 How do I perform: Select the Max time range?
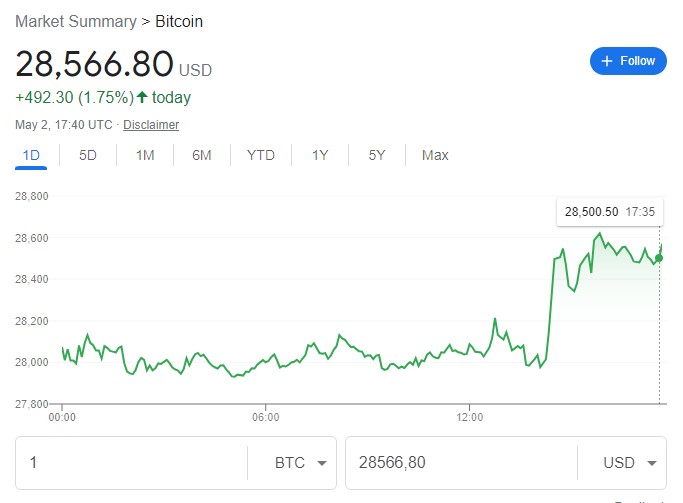(435, 155)
